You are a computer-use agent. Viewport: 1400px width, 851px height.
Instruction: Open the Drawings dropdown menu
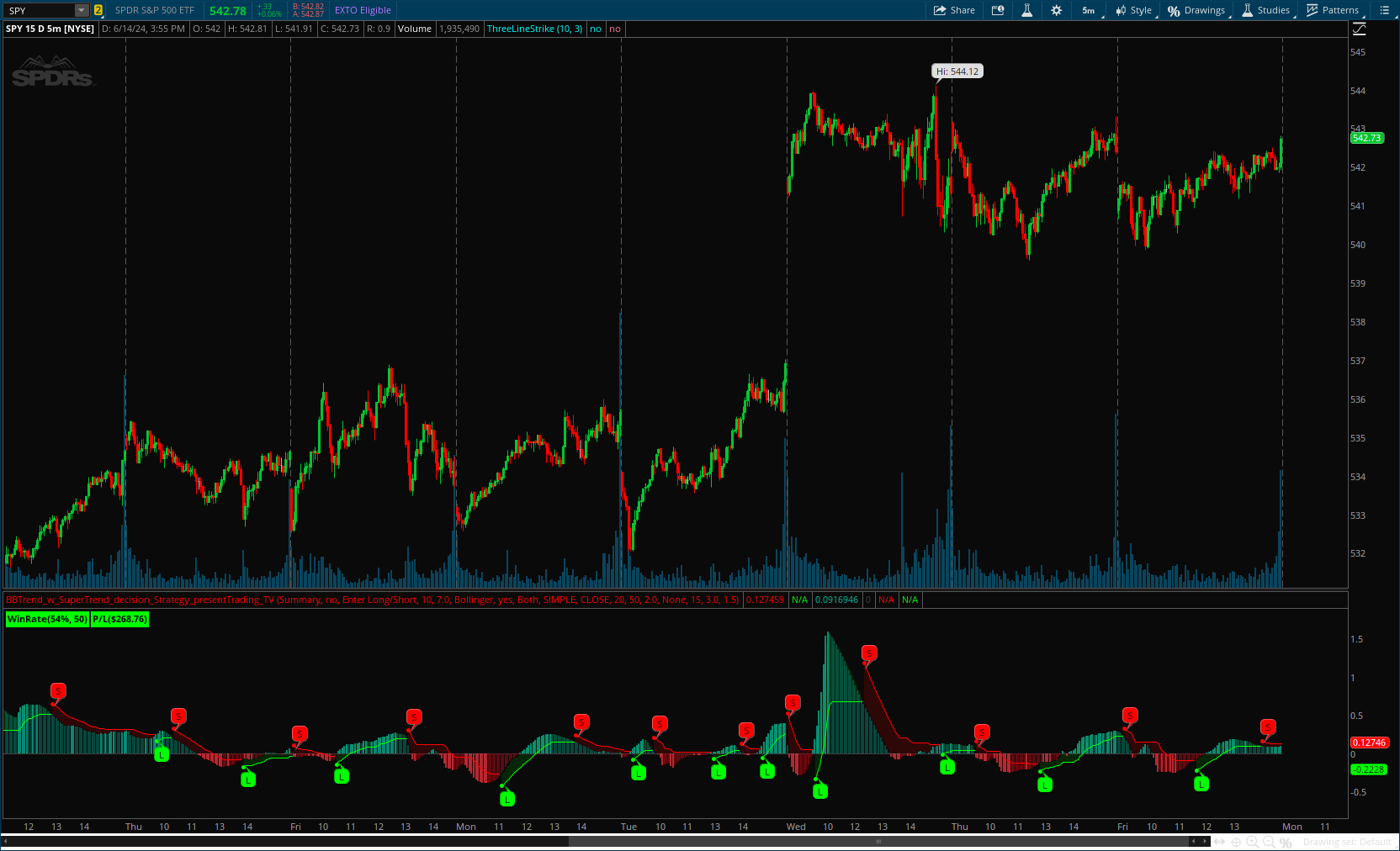tap(1197, 10)
